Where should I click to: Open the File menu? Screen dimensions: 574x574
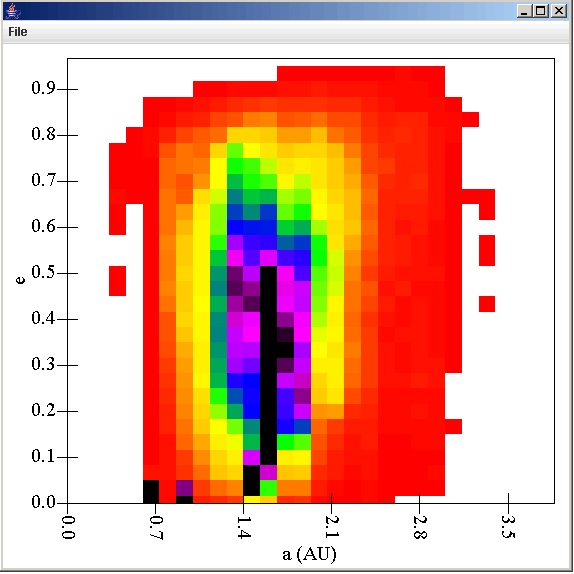pyautogui.click(x=18, y=32)
